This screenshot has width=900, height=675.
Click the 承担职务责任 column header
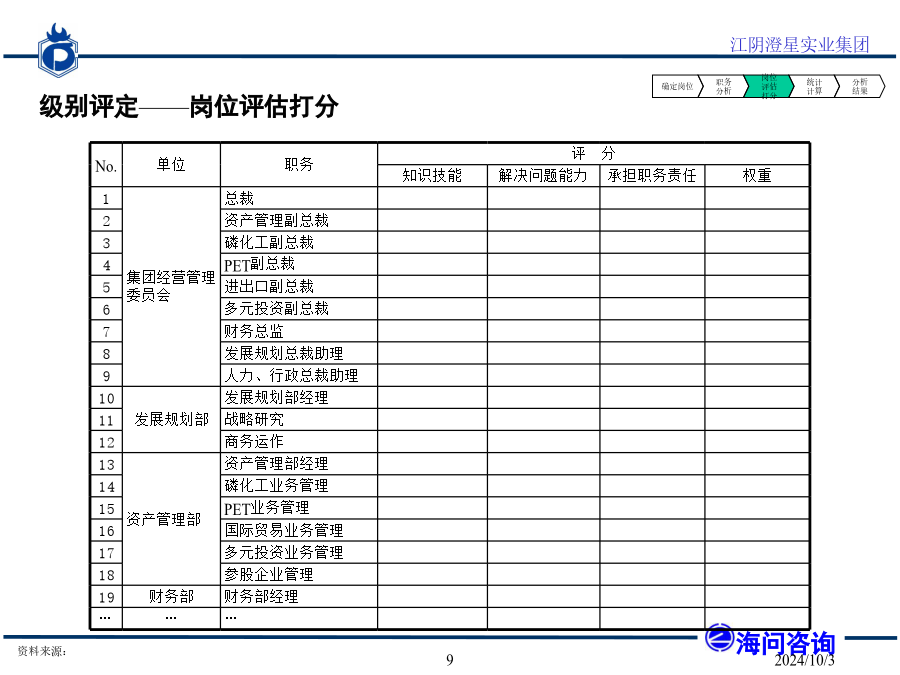tap(652, 175)
